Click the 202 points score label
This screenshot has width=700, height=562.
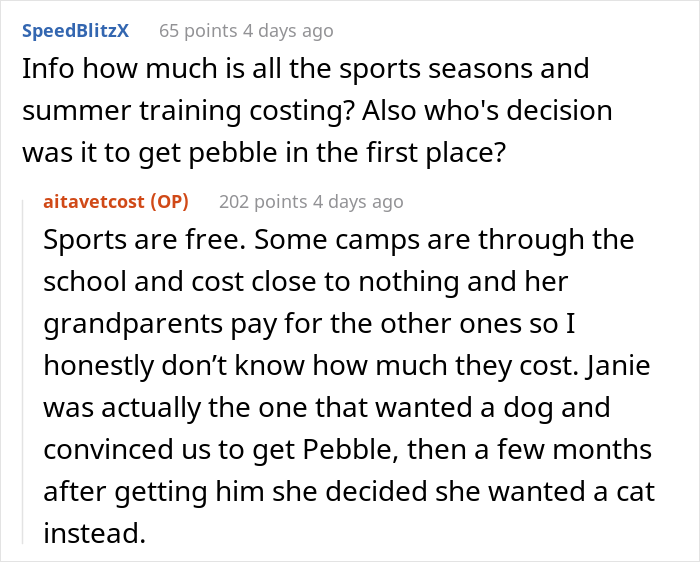pos(262,202)
